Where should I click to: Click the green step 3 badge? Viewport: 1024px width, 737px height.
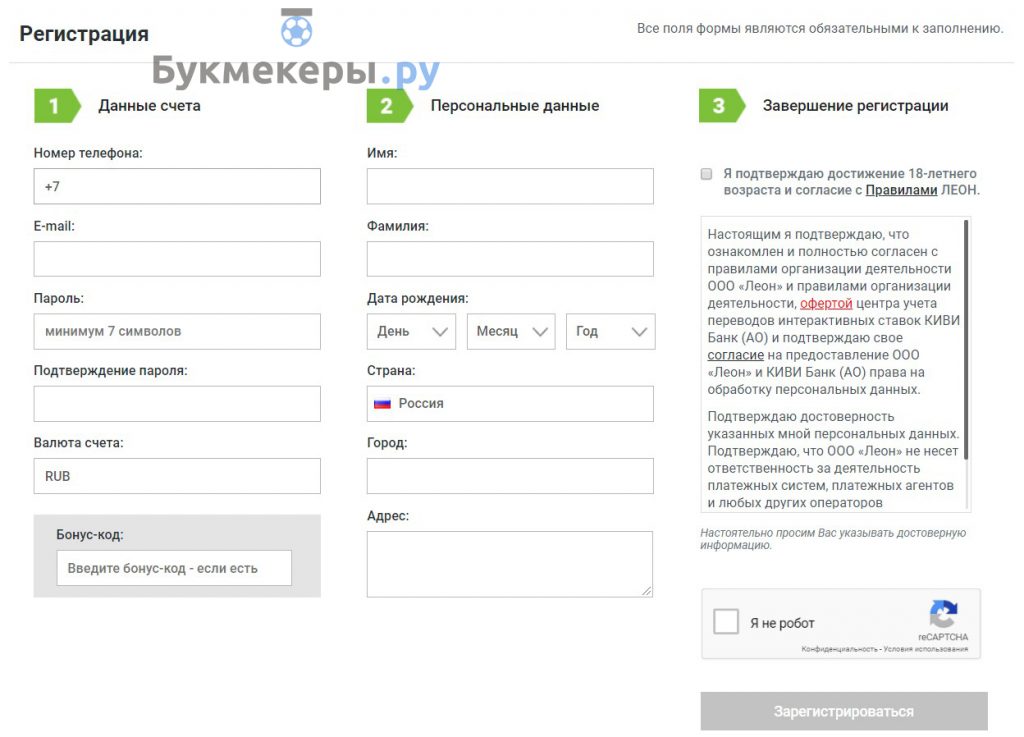click(x=722, y=106)
